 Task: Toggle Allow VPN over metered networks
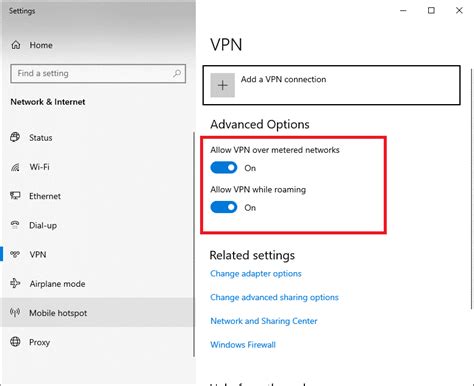point(224,168)
